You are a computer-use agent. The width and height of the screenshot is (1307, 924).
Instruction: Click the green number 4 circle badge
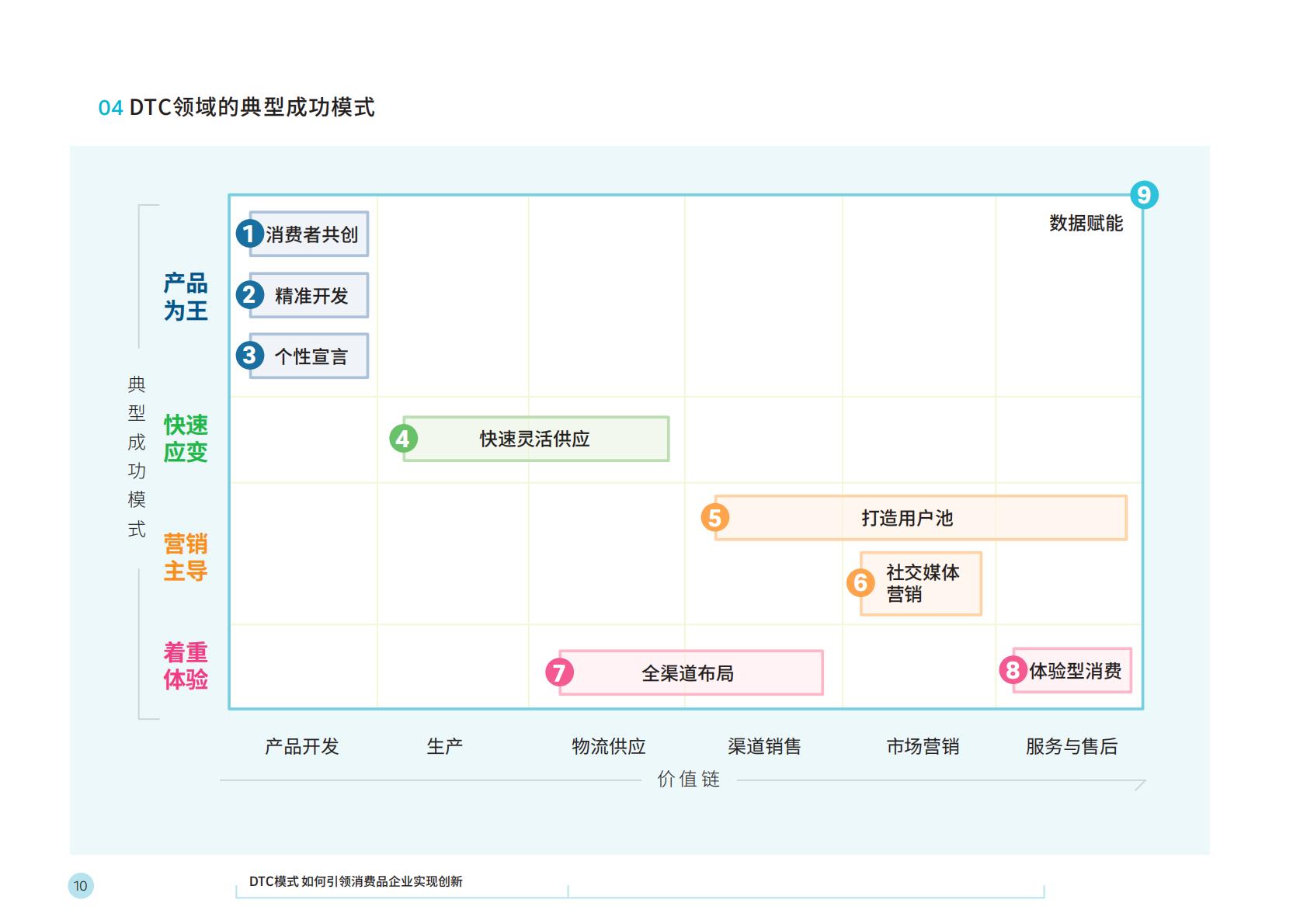pyautogui.click(x=403, y=439)
